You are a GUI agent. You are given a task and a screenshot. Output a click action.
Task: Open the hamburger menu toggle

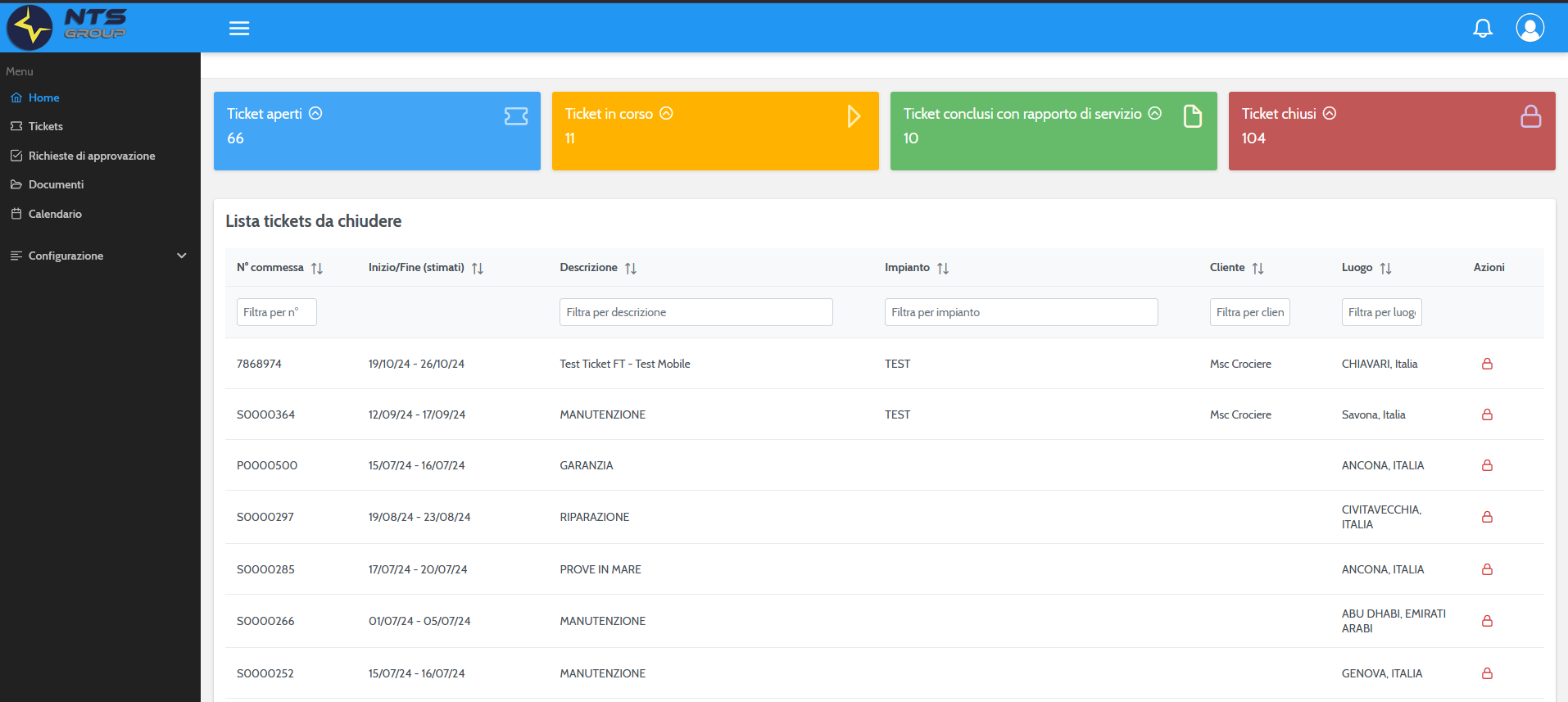click(239, 29)
